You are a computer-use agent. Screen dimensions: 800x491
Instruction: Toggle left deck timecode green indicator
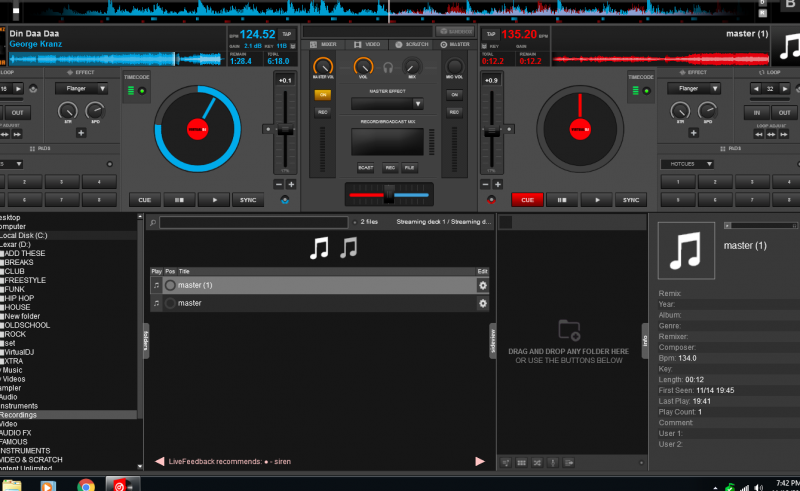[x=142, y=91]
